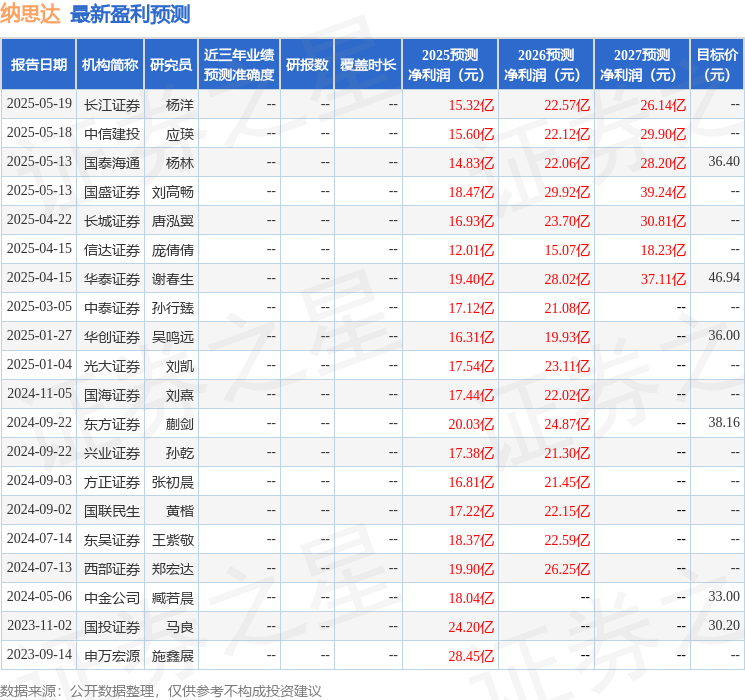This screenshot has height=700, width=745.
Task: Click 22.15亿 in 国联民生 row
Action: click(567, 511)
